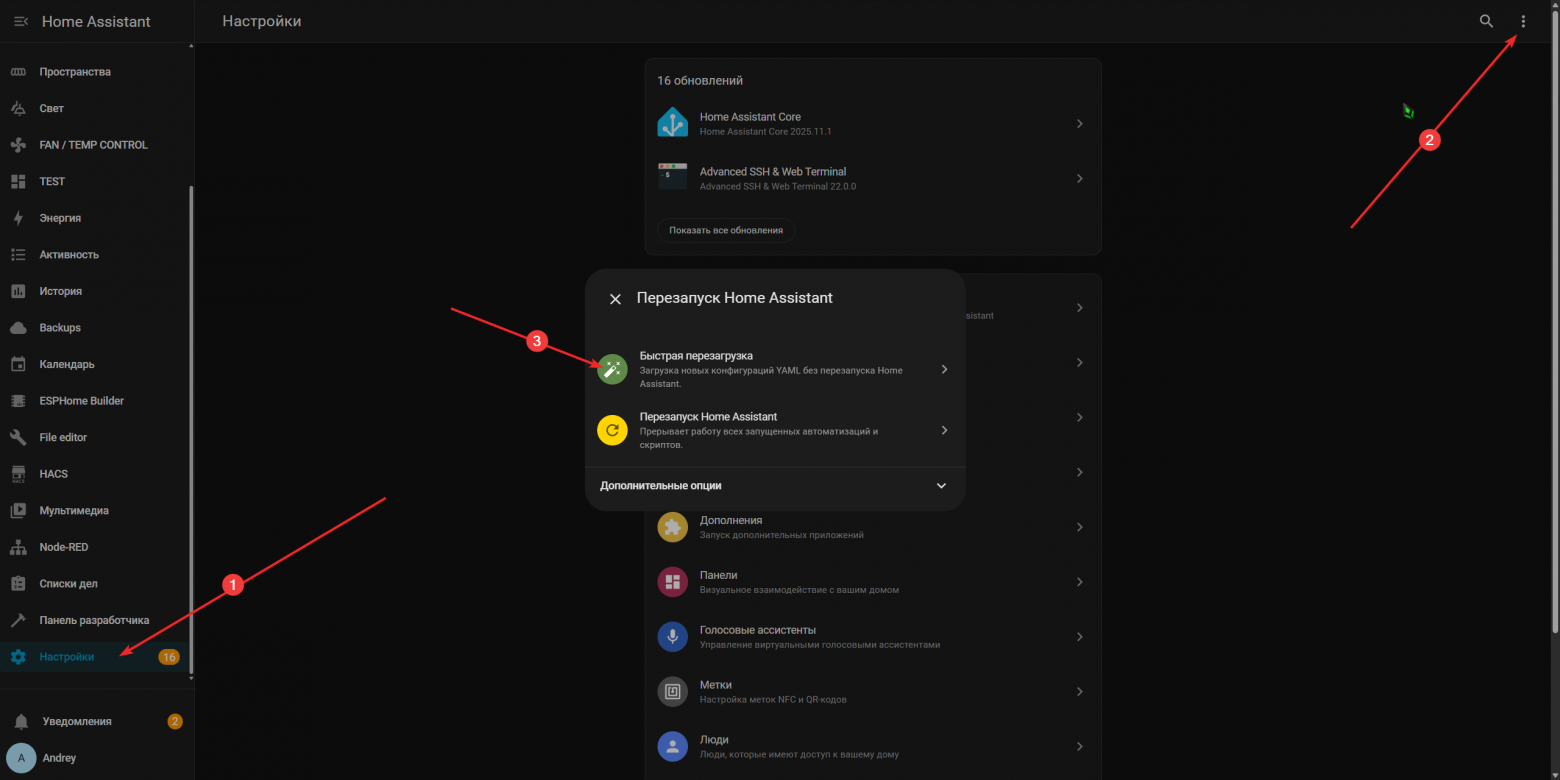Click the Backups cloud icon
Viewport: 1560px width, 780px height.
[x=18, y=328]
